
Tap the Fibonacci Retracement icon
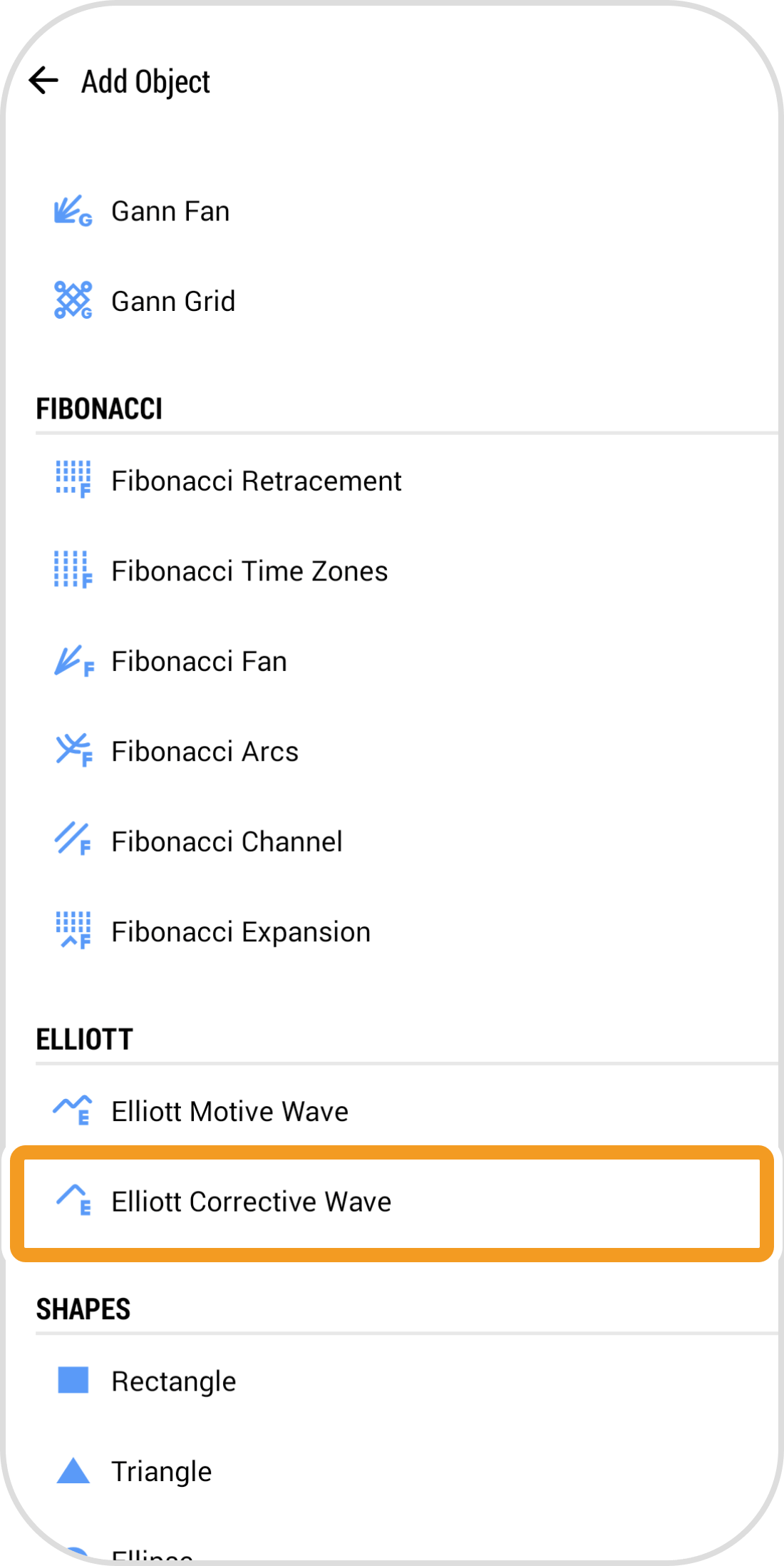tap(73, 480)
